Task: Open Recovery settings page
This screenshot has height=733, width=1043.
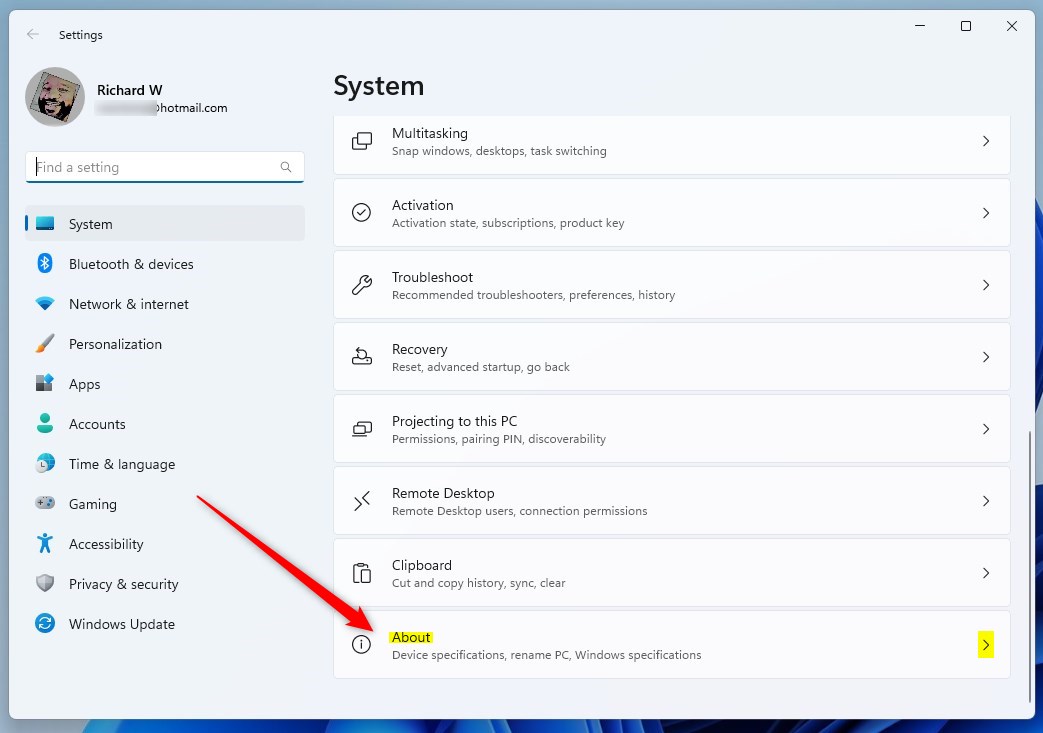Action: (670, 357)
